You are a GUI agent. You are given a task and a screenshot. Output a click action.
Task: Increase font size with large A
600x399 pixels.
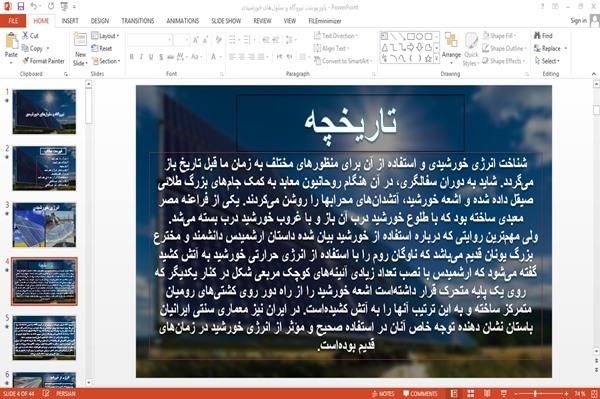[x=196, y=40]
